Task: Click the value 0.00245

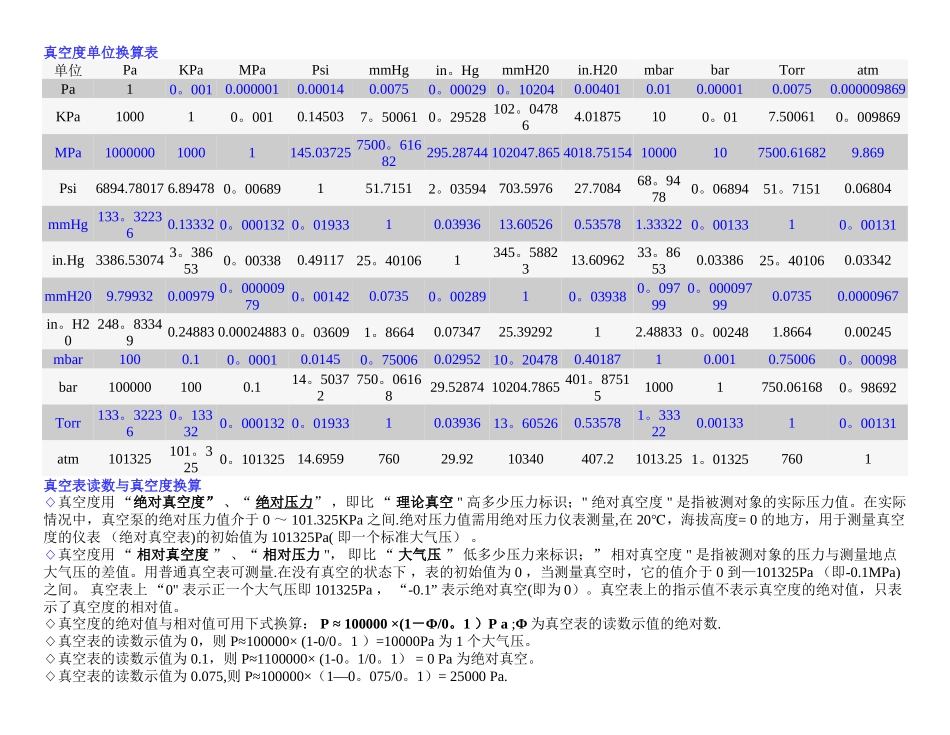Action: coord(868,332)
